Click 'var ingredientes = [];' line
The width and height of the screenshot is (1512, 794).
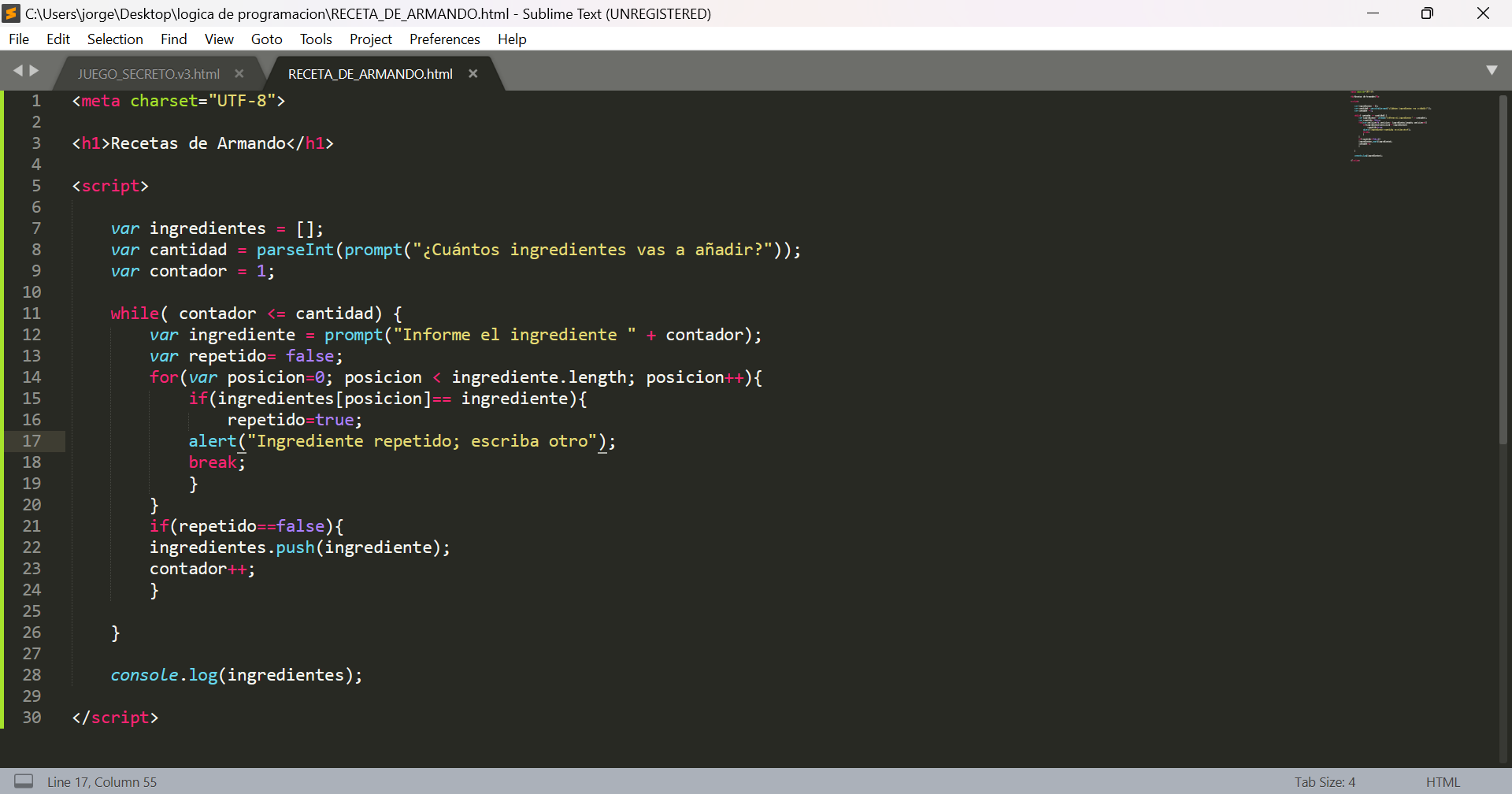pyautogui.click(x=217, y=228)
